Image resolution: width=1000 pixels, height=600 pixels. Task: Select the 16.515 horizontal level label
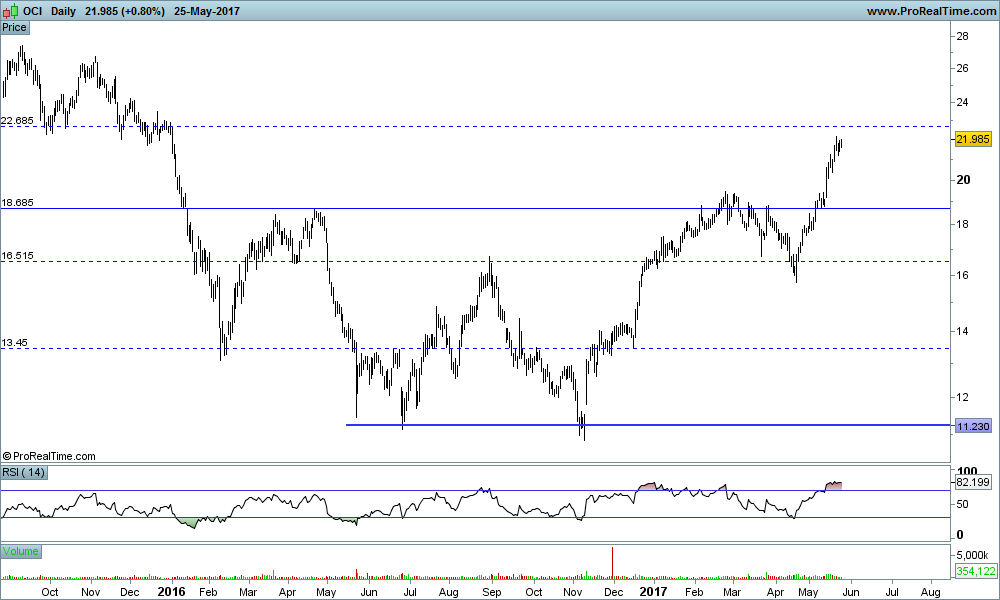[x=17, y=256]
